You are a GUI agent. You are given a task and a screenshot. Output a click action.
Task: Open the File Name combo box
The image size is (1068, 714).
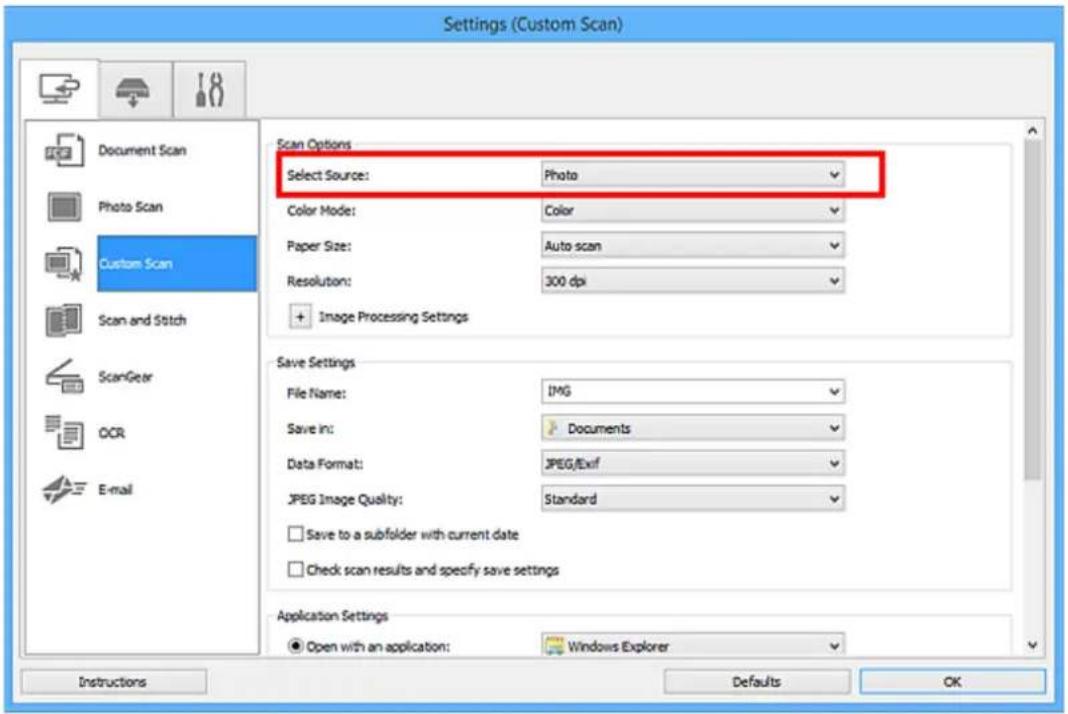tap(693, 392)
